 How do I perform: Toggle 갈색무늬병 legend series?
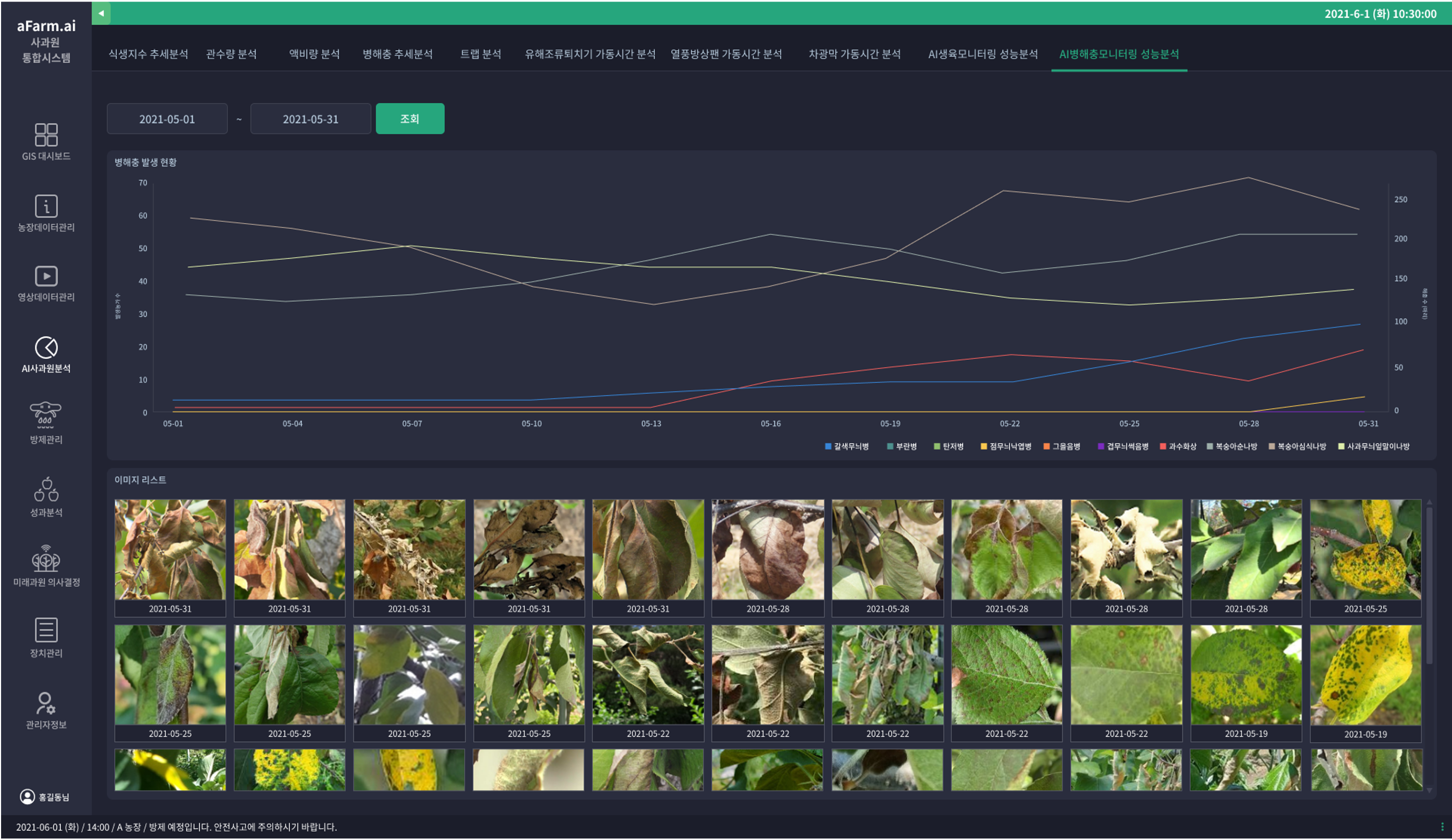[x=846, y=446]
